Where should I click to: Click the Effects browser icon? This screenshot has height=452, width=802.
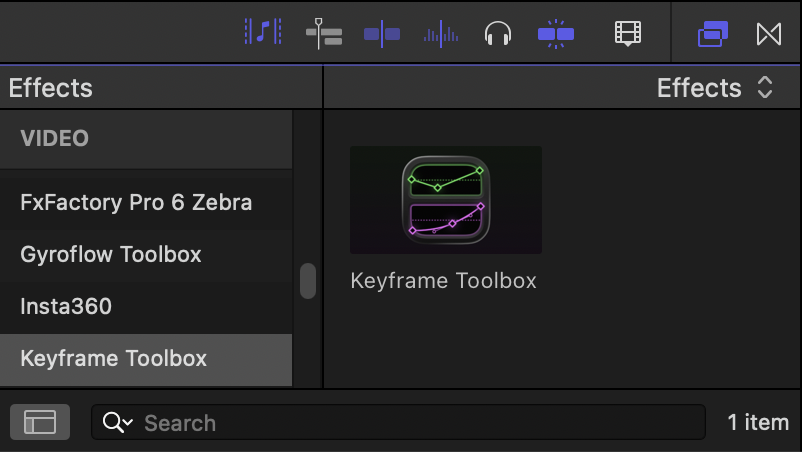[712, 34]
